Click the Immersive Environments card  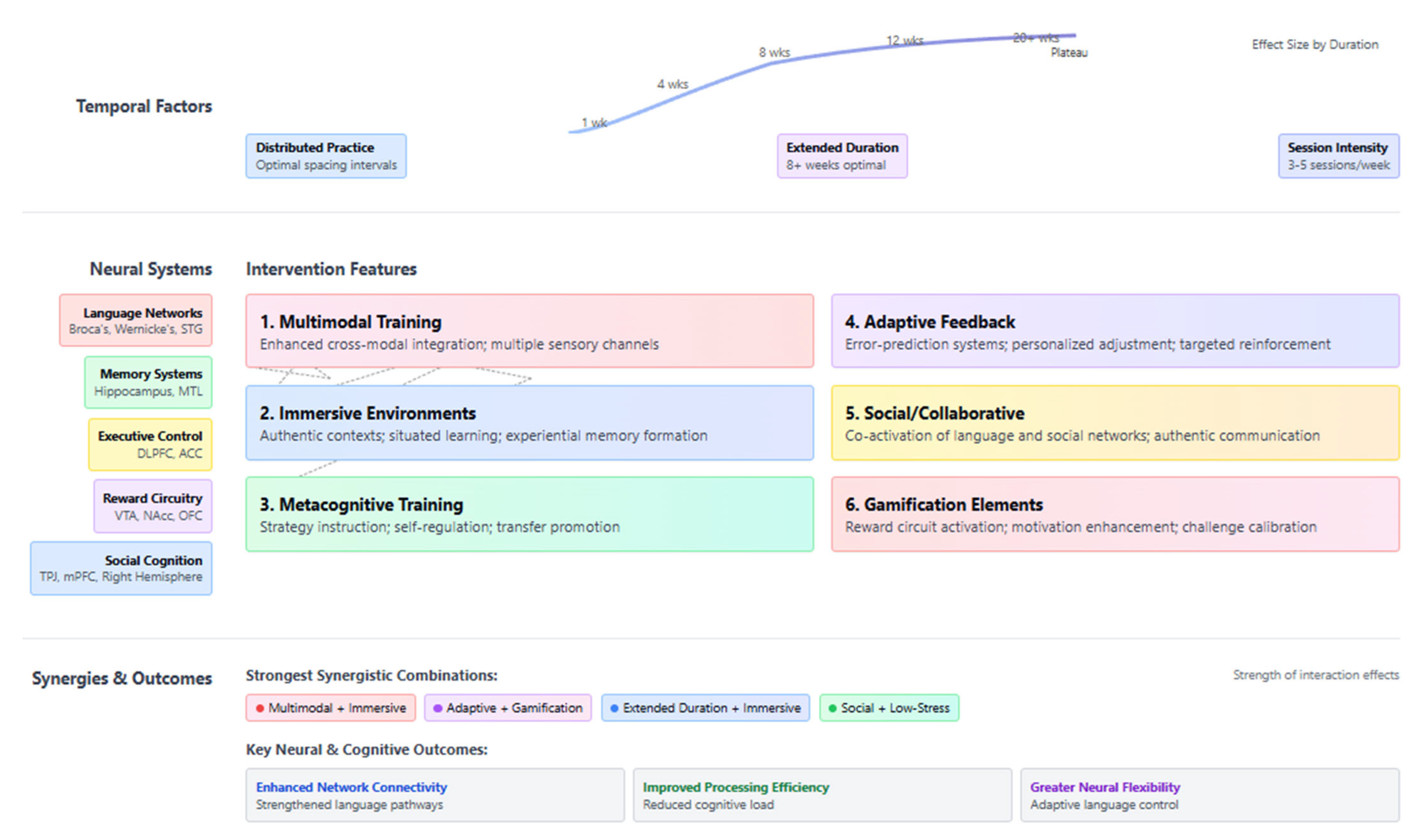[x=529, y=422]
